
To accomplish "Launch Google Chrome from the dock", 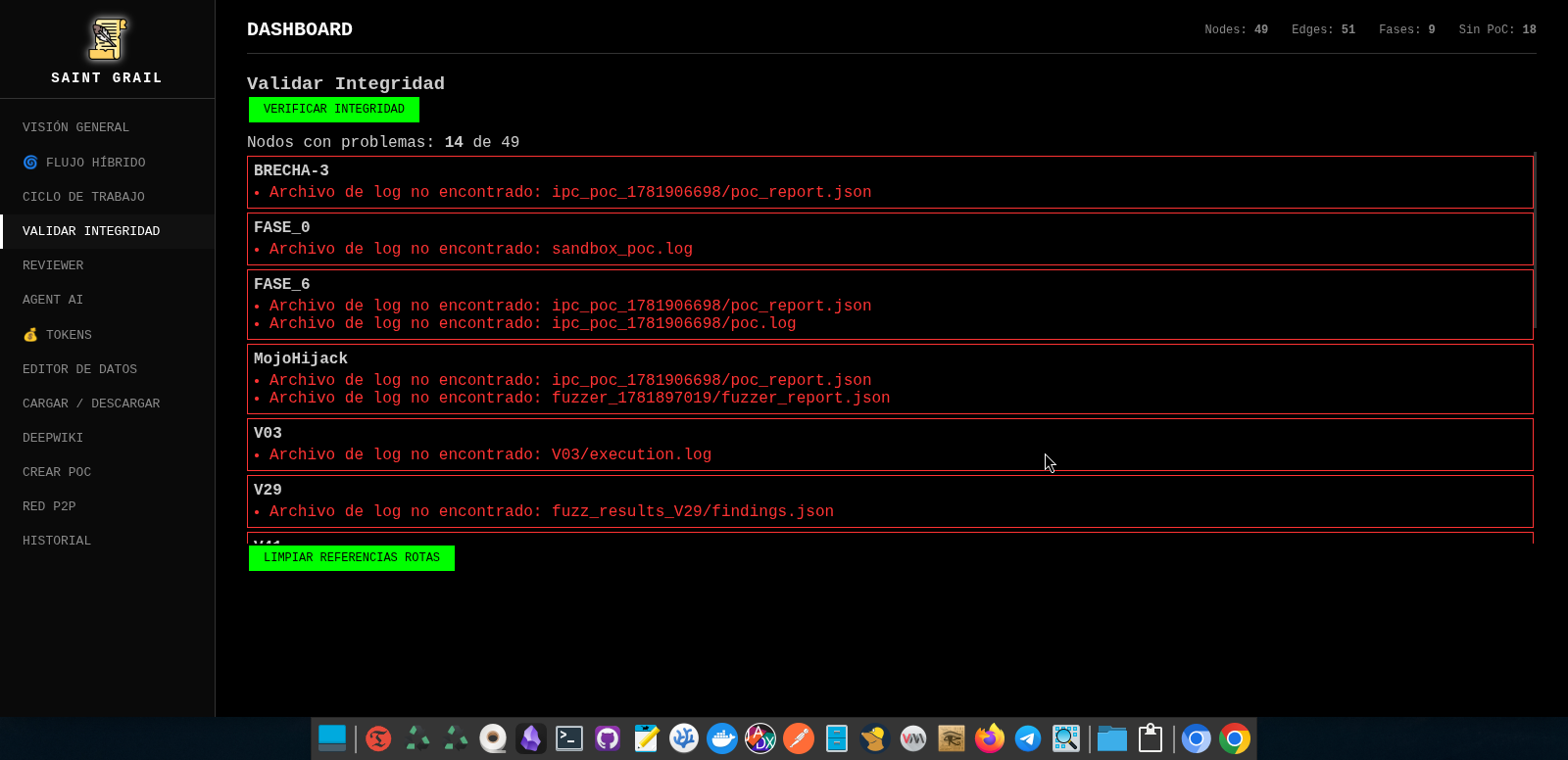I will tap(1235, 738).
